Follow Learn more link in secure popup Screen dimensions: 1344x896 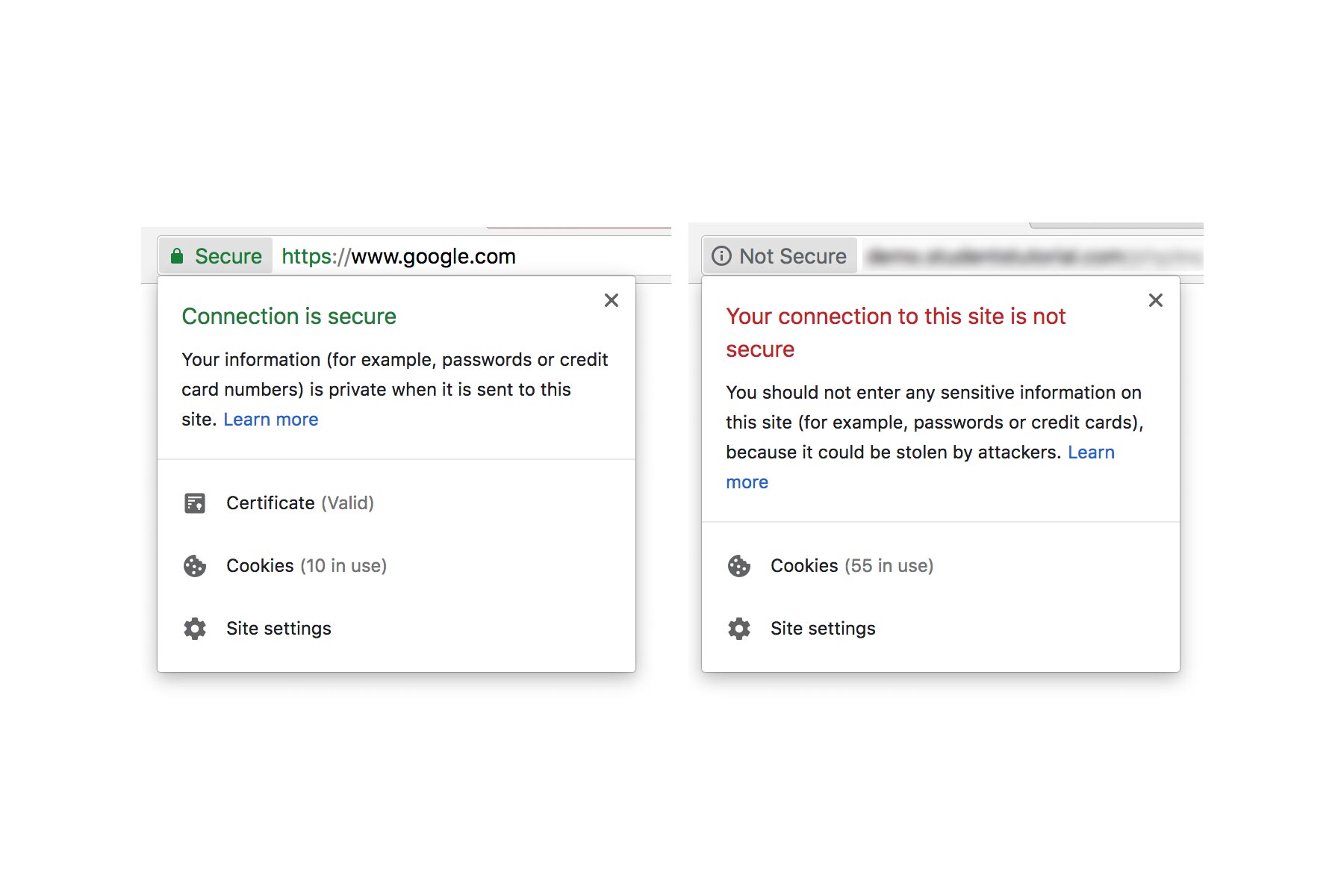tap(271, 420)
